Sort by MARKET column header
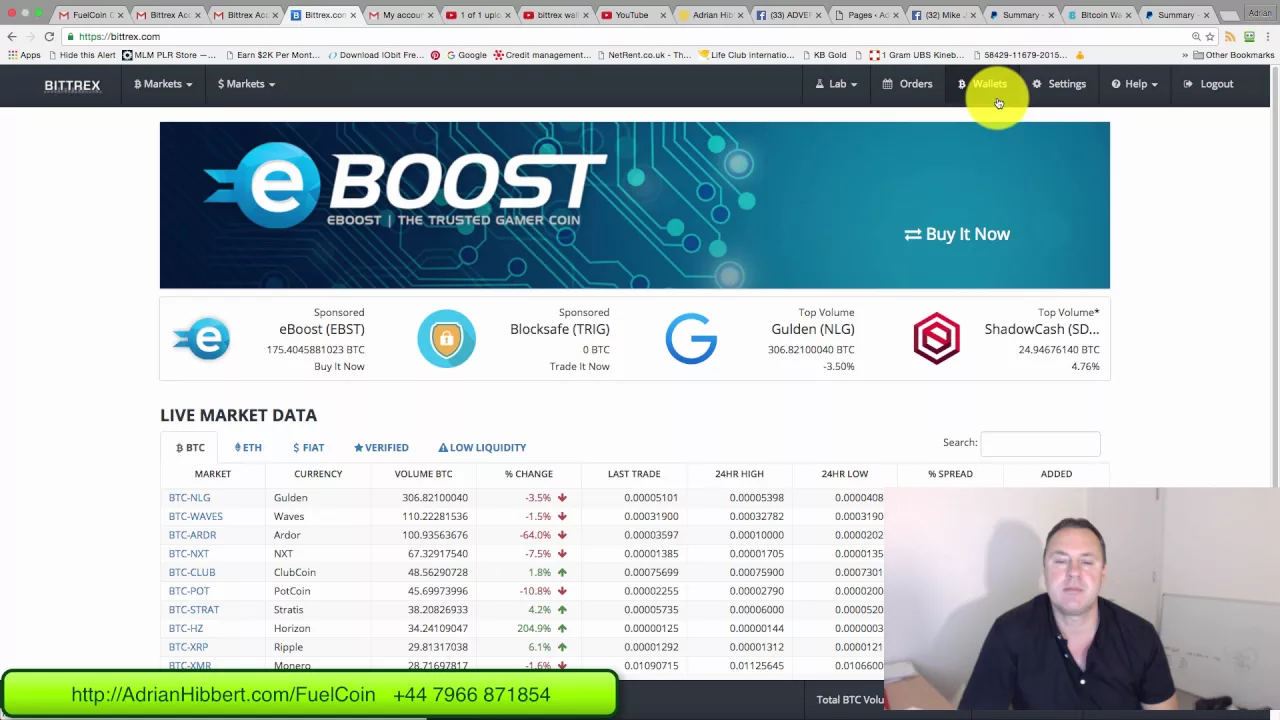This screenshot has width=1280, height=720. [212, 474]
